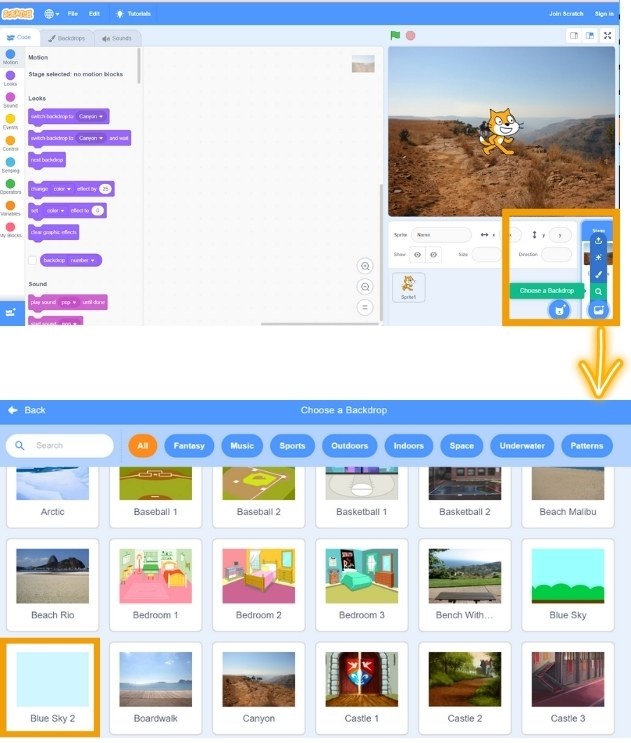Show the sprite with the eye icon
631x743 pixels.
point(417,254)
